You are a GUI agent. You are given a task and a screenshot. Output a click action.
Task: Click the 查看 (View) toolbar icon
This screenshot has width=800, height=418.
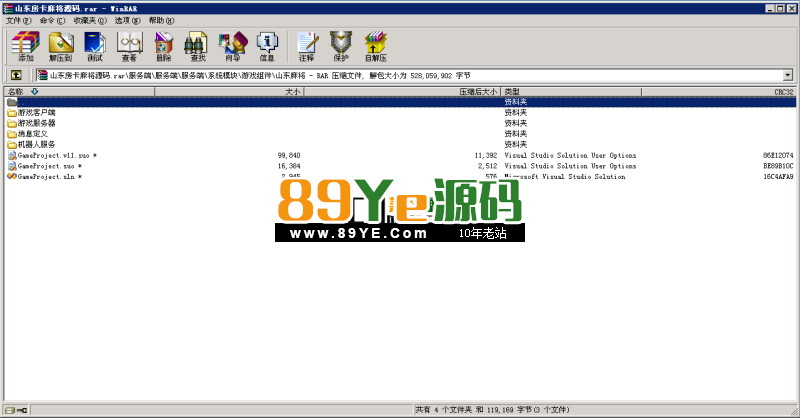pyautogui.click(x=129, y=46)
